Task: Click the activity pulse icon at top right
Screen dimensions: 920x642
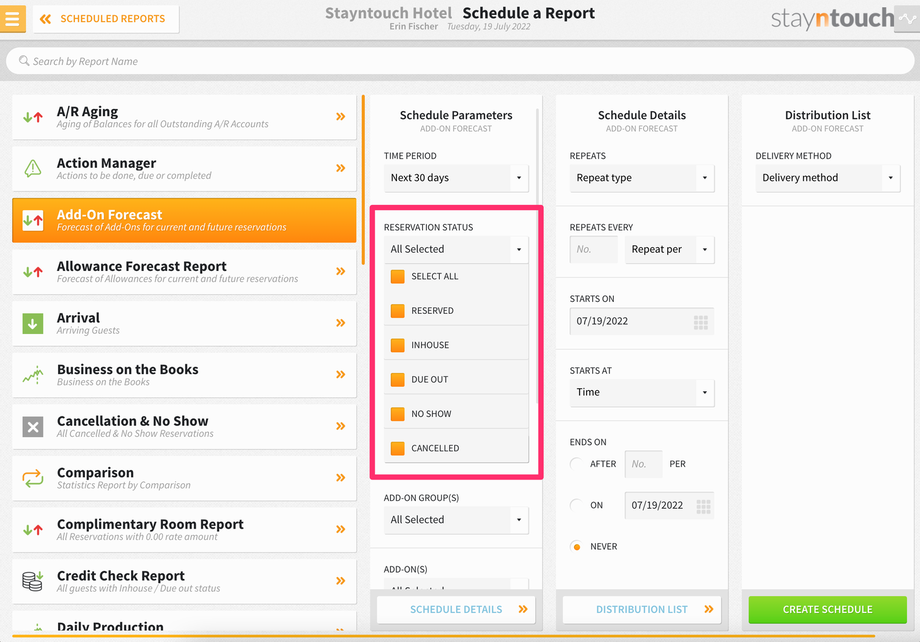Action: point(907,19)
